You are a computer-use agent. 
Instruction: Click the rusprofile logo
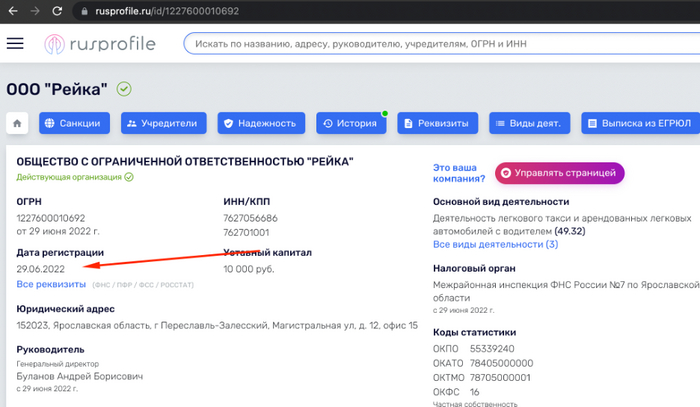pyautogui.click(x=100, y=44)
